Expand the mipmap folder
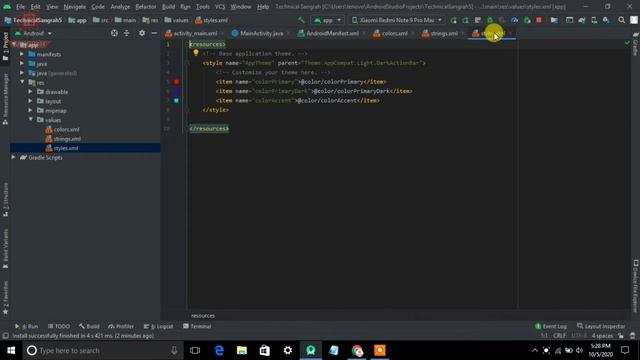 tap(31, 110)
